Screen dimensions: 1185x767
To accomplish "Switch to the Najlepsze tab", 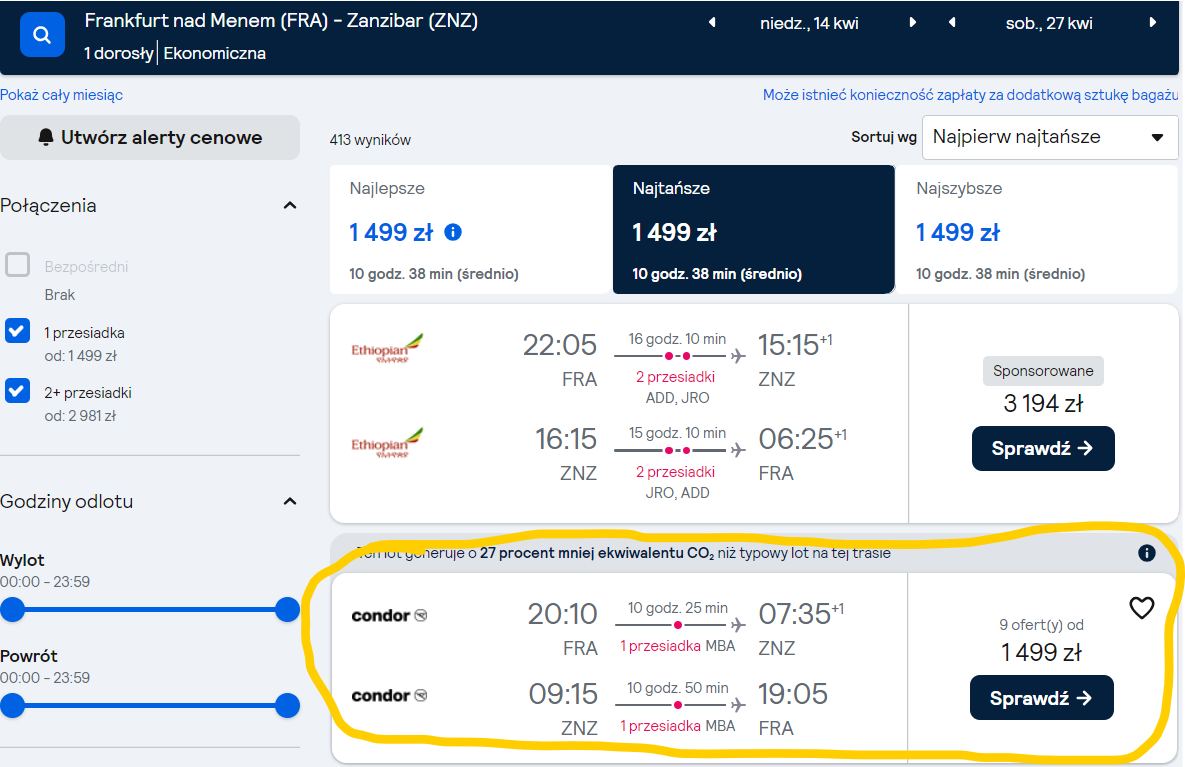I will [x=471, y=230].
